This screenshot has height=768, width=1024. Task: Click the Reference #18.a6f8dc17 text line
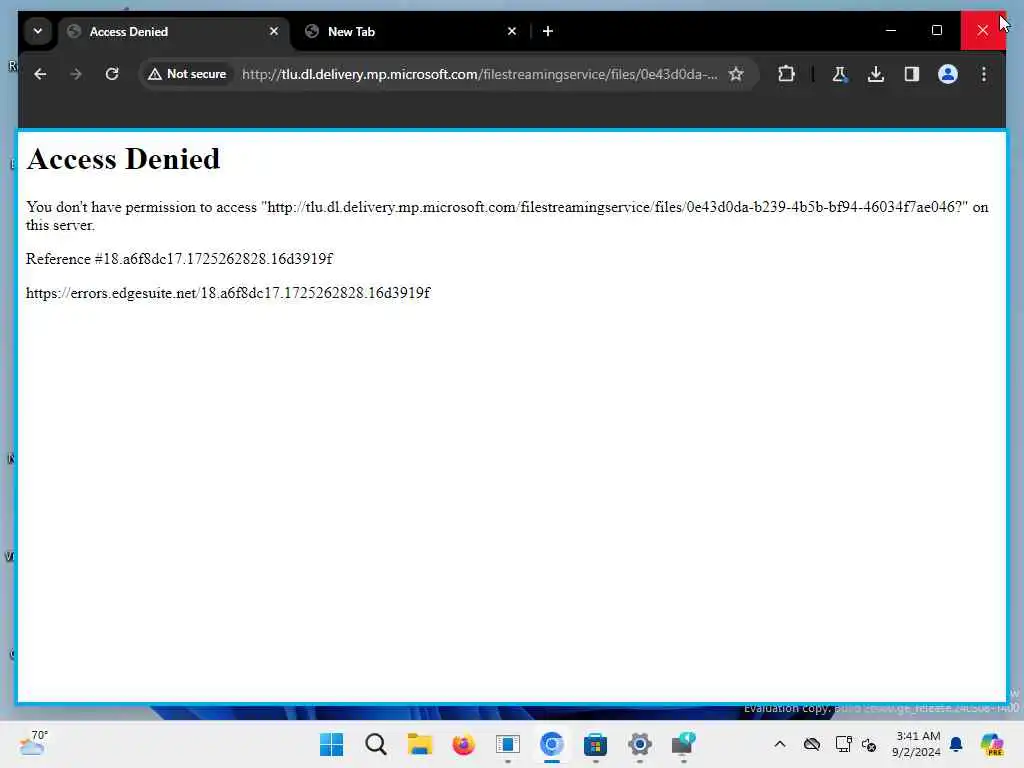point(179,259)
